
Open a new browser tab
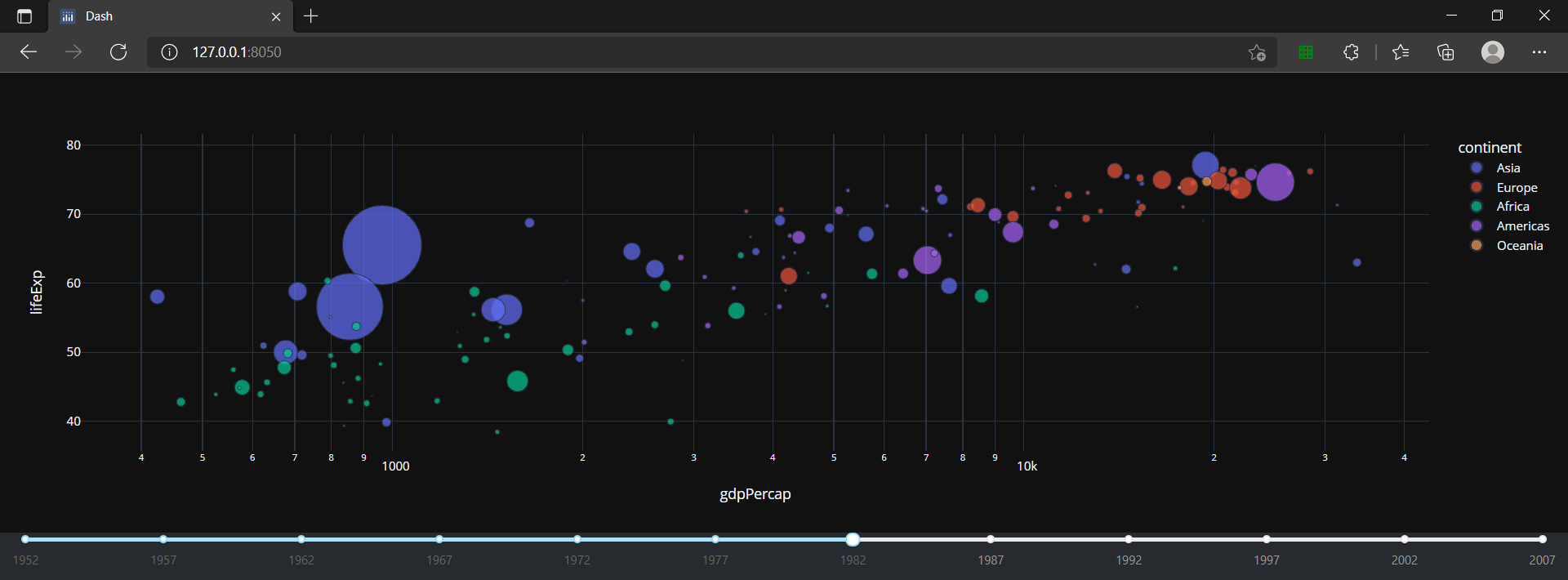point(311,16)
